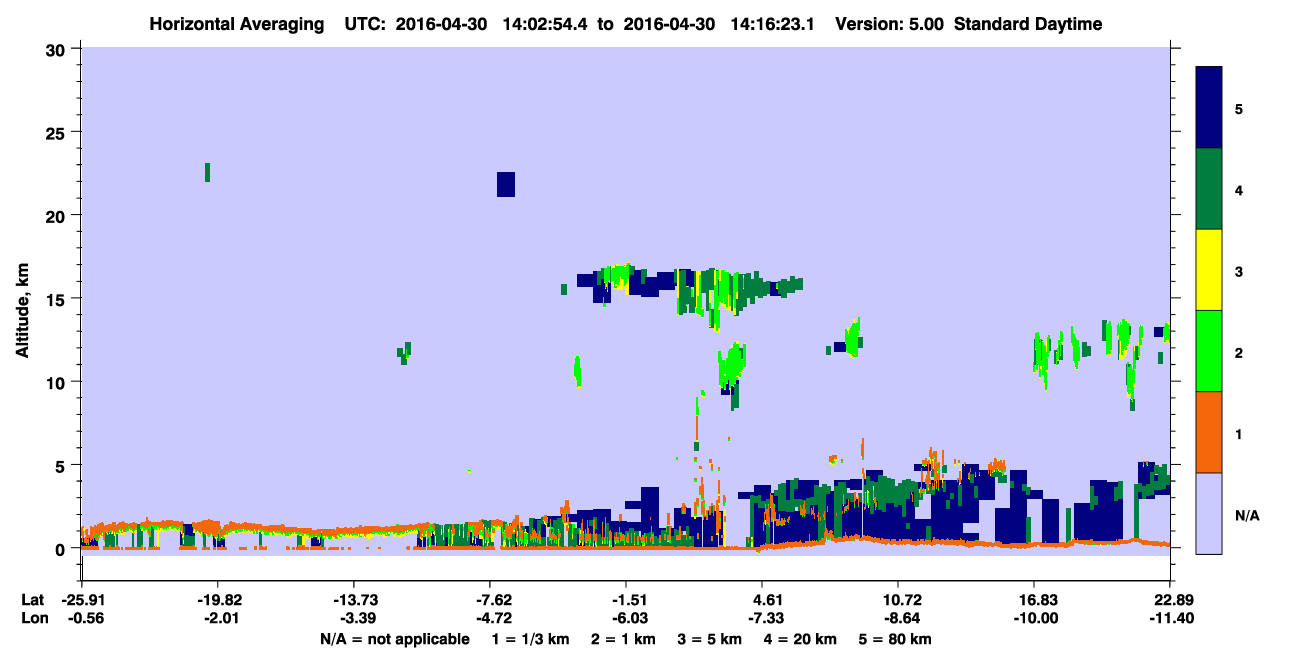The height and width of the screenshot is (667, 1300).
Task: Click the start time '14:02:54.4' in the title
Action: tap(547, 24)
